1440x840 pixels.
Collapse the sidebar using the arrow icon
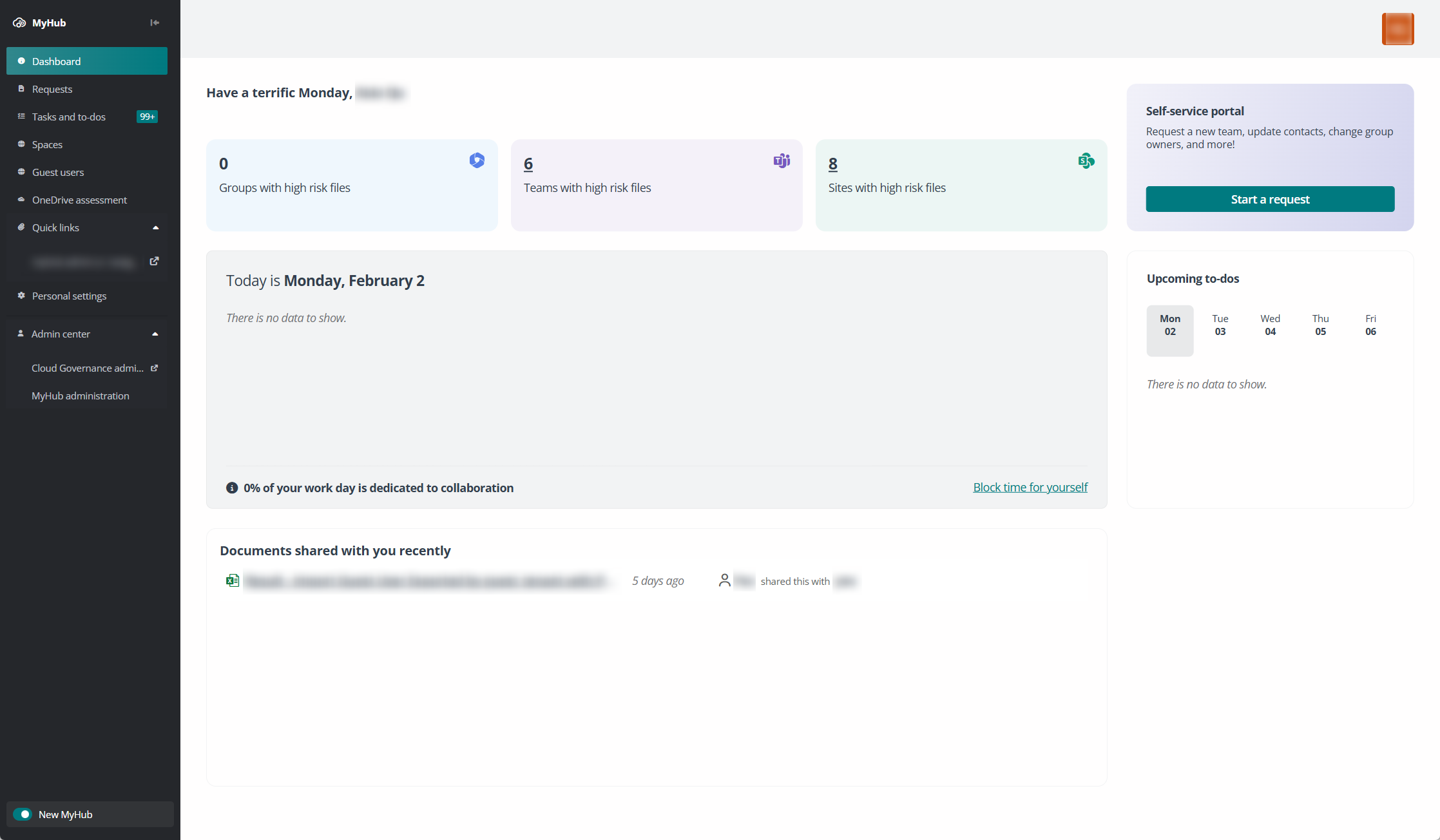(x=155, y=23)
